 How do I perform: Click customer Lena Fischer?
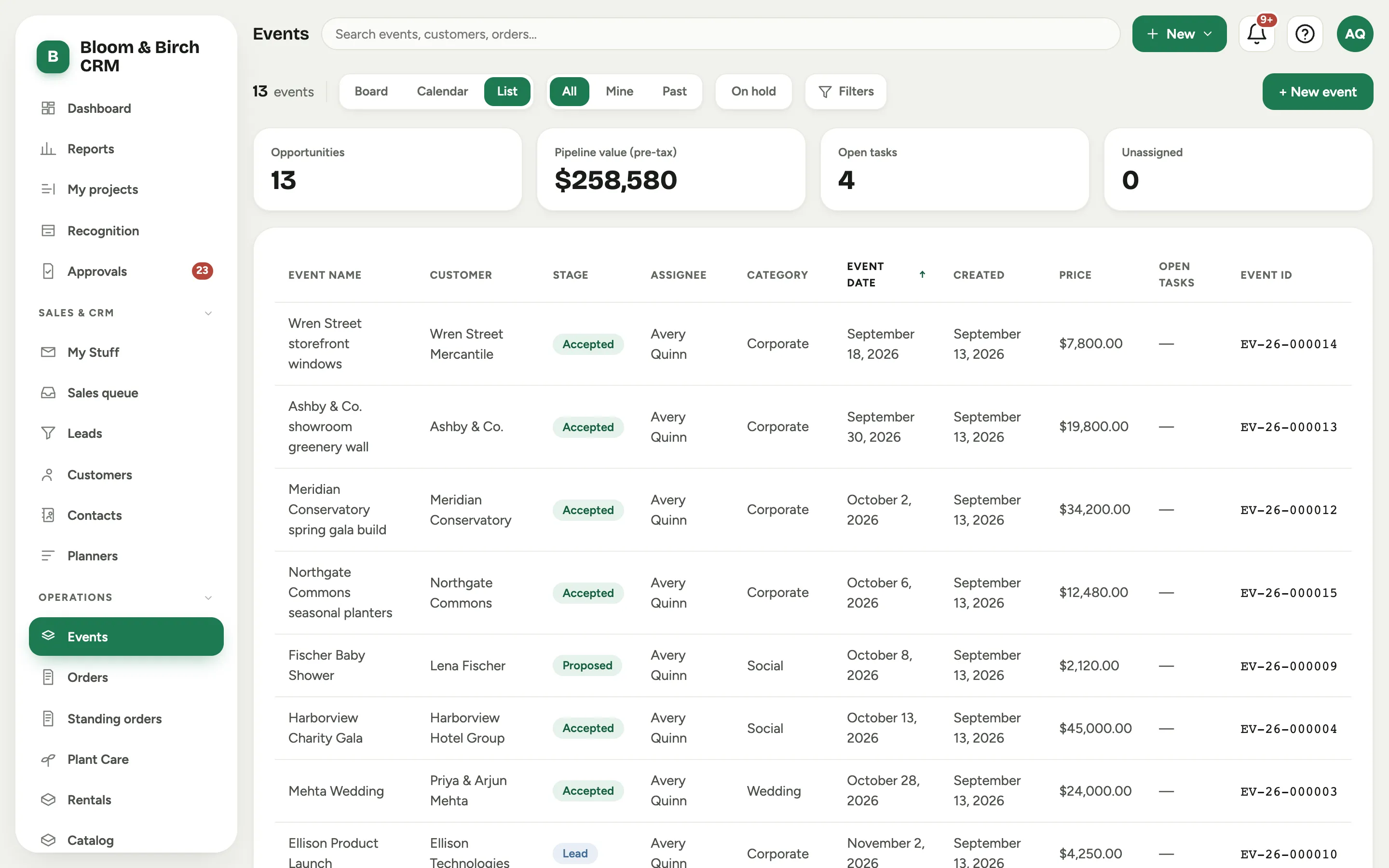[x=467, y=665]
